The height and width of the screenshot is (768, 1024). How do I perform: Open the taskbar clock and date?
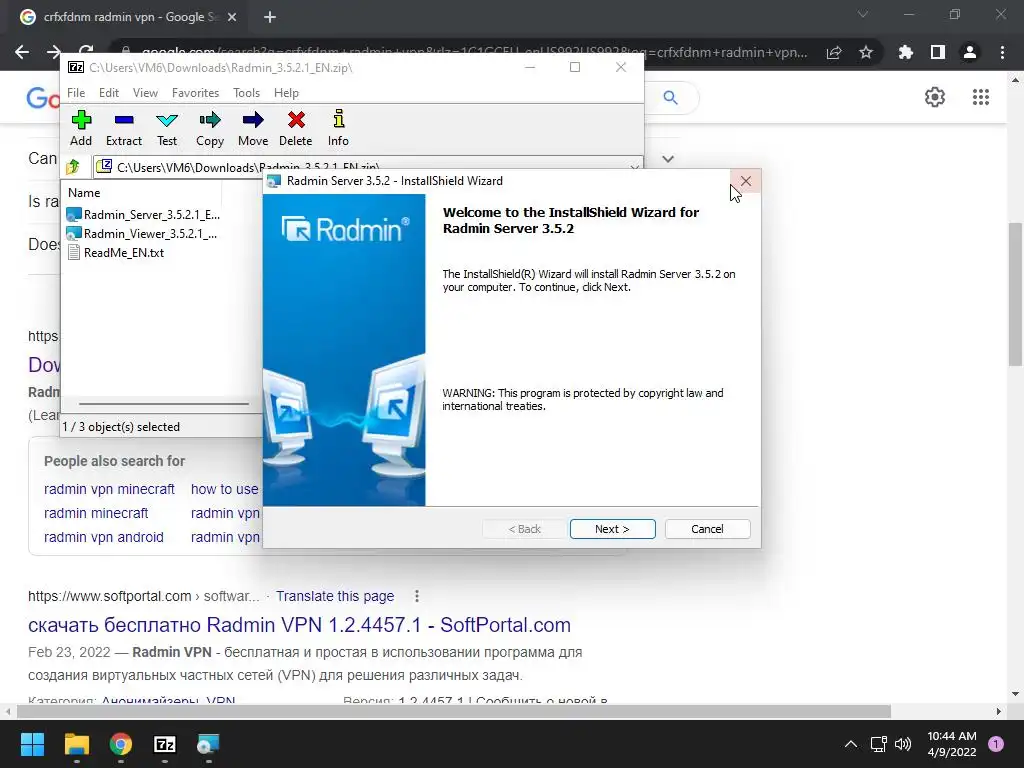pos(952,744)
